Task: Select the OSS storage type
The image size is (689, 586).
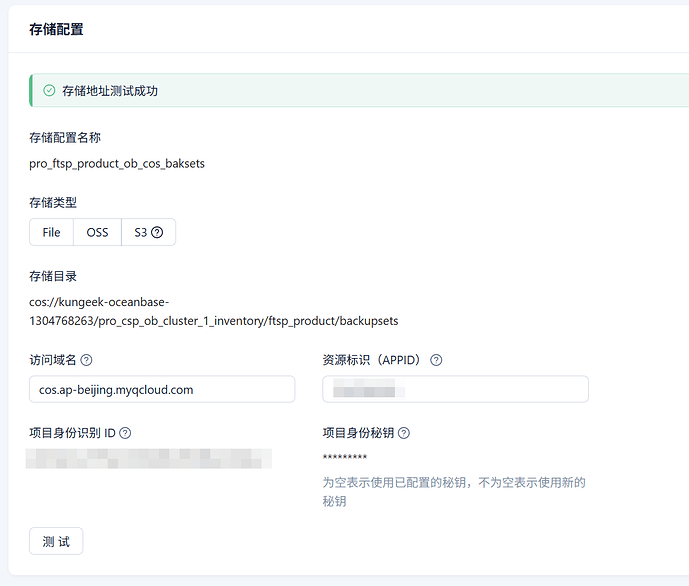Action: click(97, 232)
